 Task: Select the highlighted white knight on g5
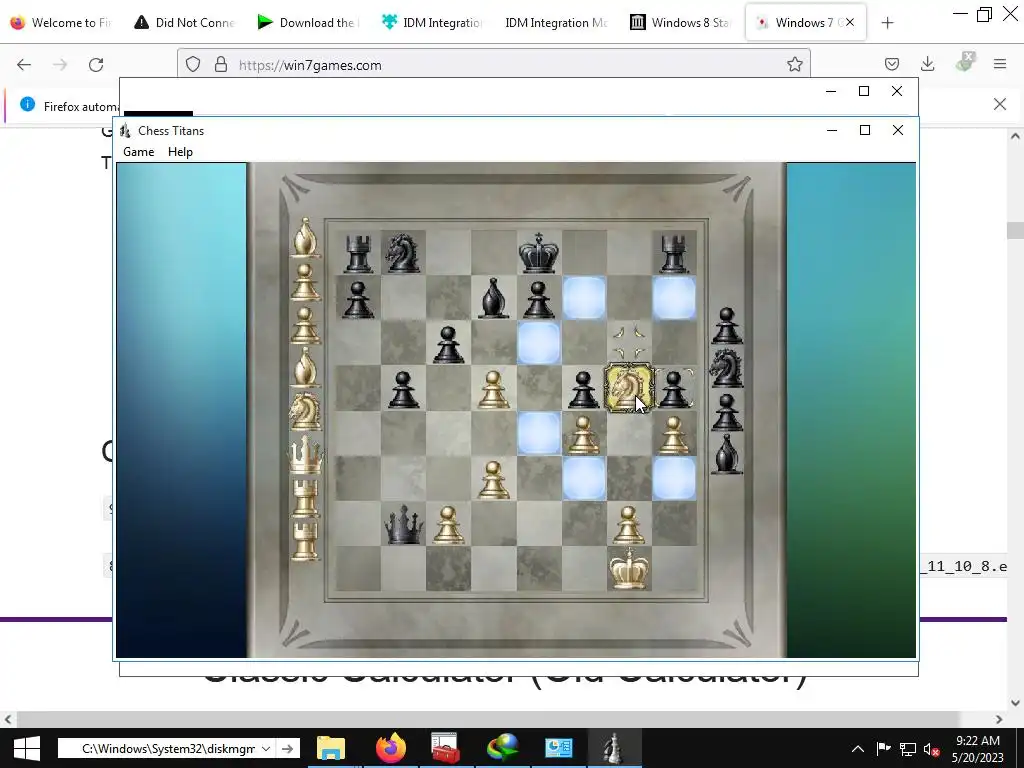(x=628, y=389)
